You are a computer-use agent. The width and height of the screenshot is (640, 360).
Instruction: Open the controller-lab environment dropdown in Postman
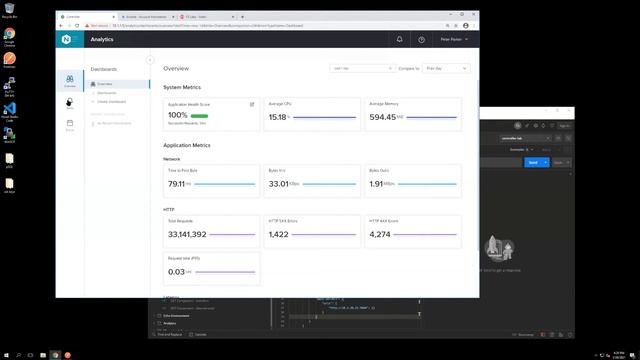pyautogui.click(x=525, y=138)
